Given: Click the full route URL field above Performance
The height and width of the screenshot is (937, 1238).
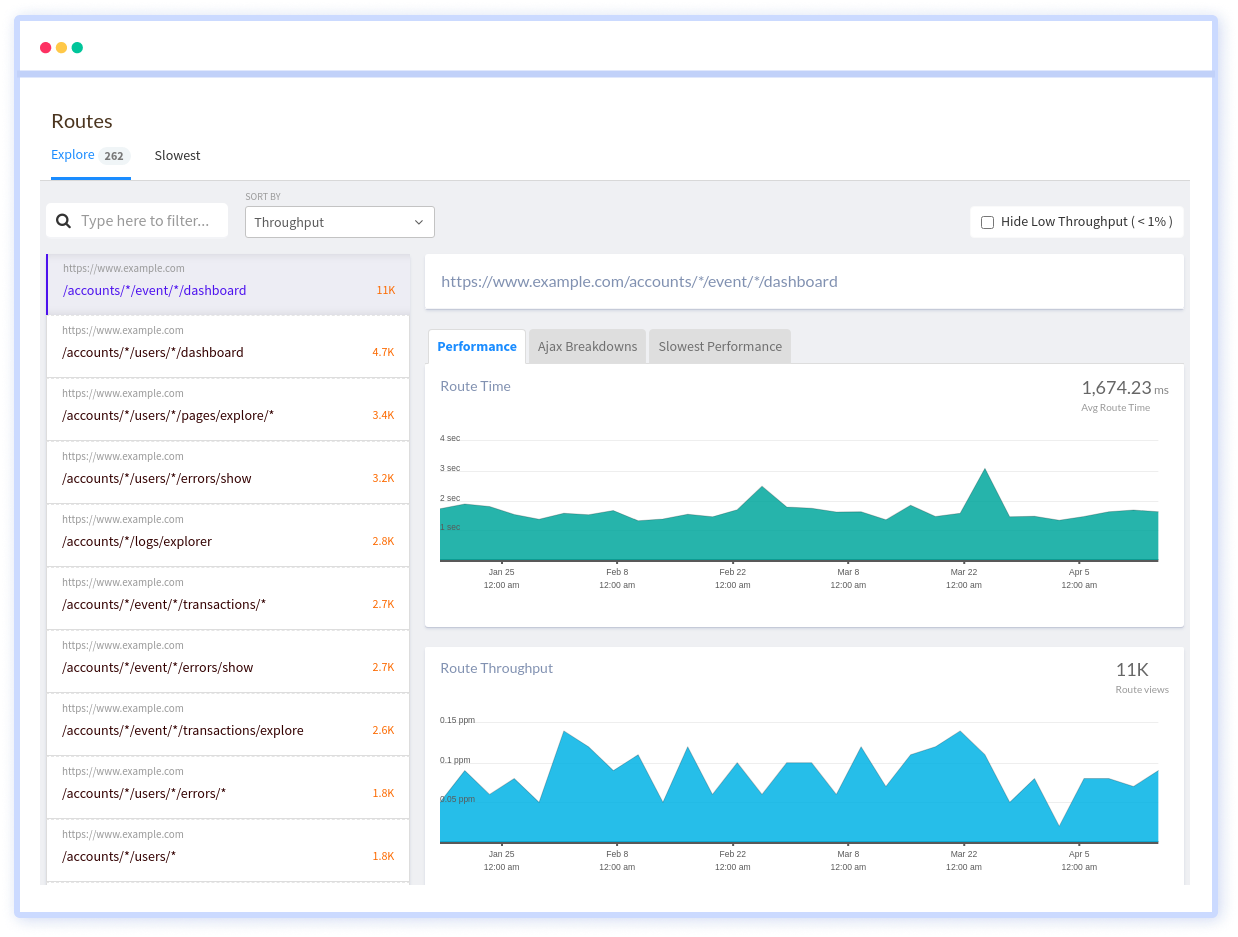Looking at the screenshot, I should pos(640,281).
